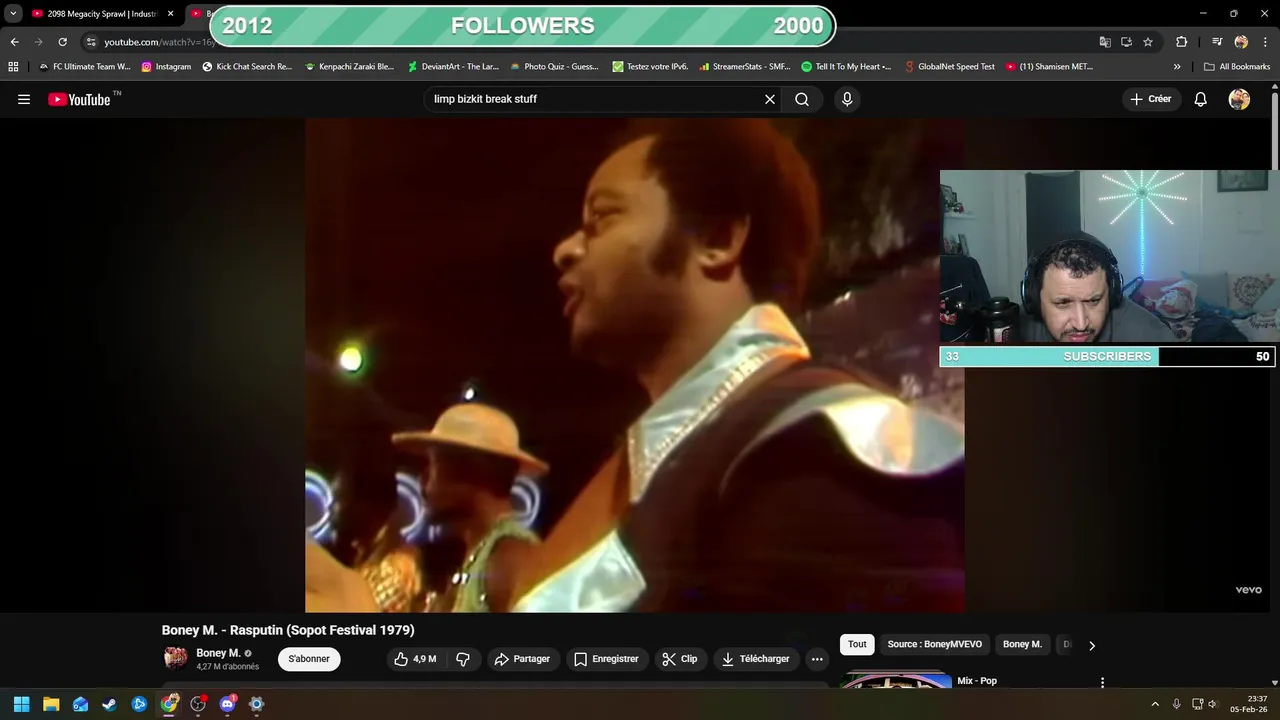1280x720 pixels.
Task: Open the FC Ultimate Team bookmark
Action: (84, 67)
